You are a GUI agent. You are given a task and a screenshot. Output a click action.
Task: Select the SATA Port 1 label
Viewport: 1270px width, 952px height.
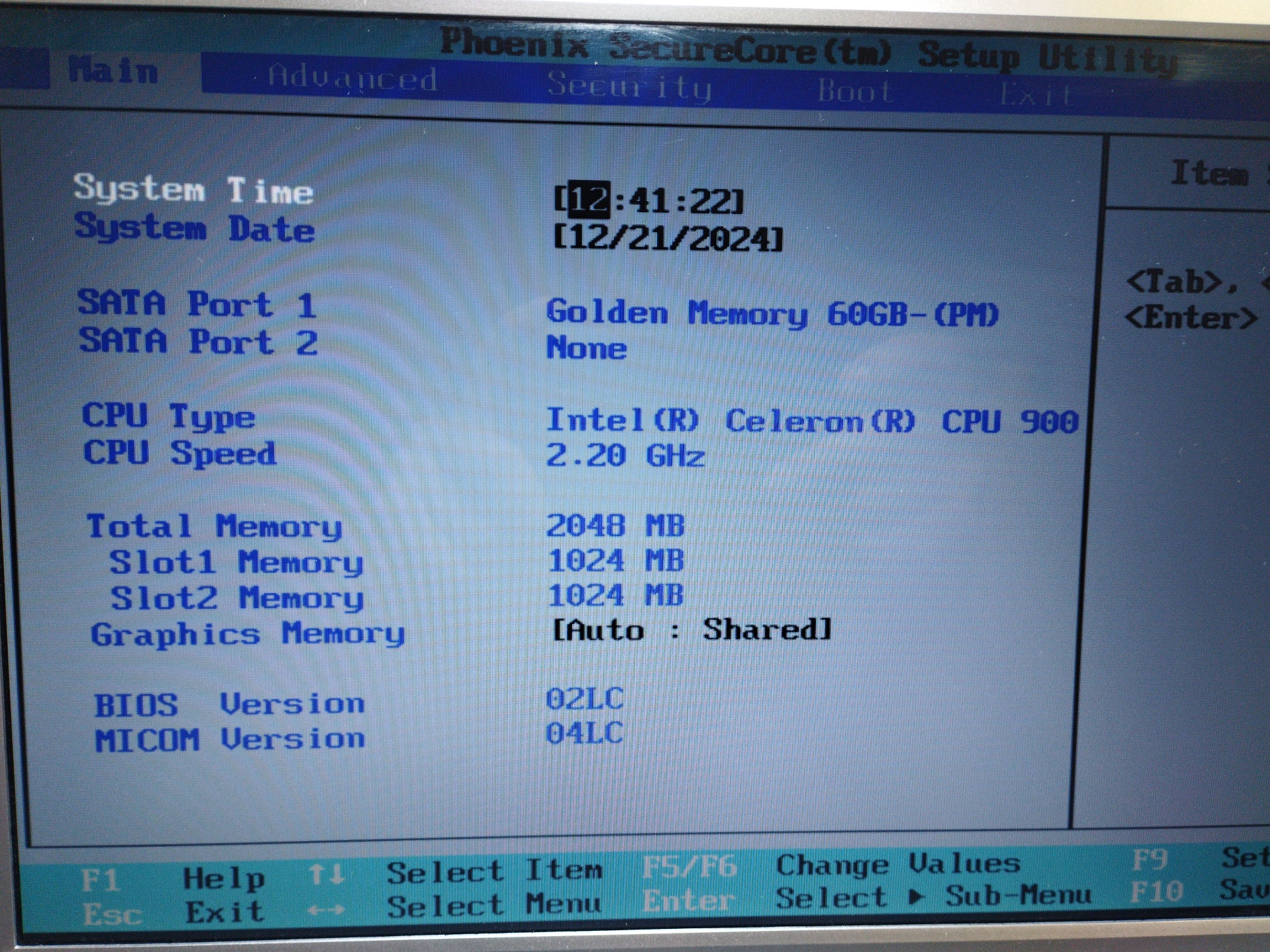pos(197,303)
